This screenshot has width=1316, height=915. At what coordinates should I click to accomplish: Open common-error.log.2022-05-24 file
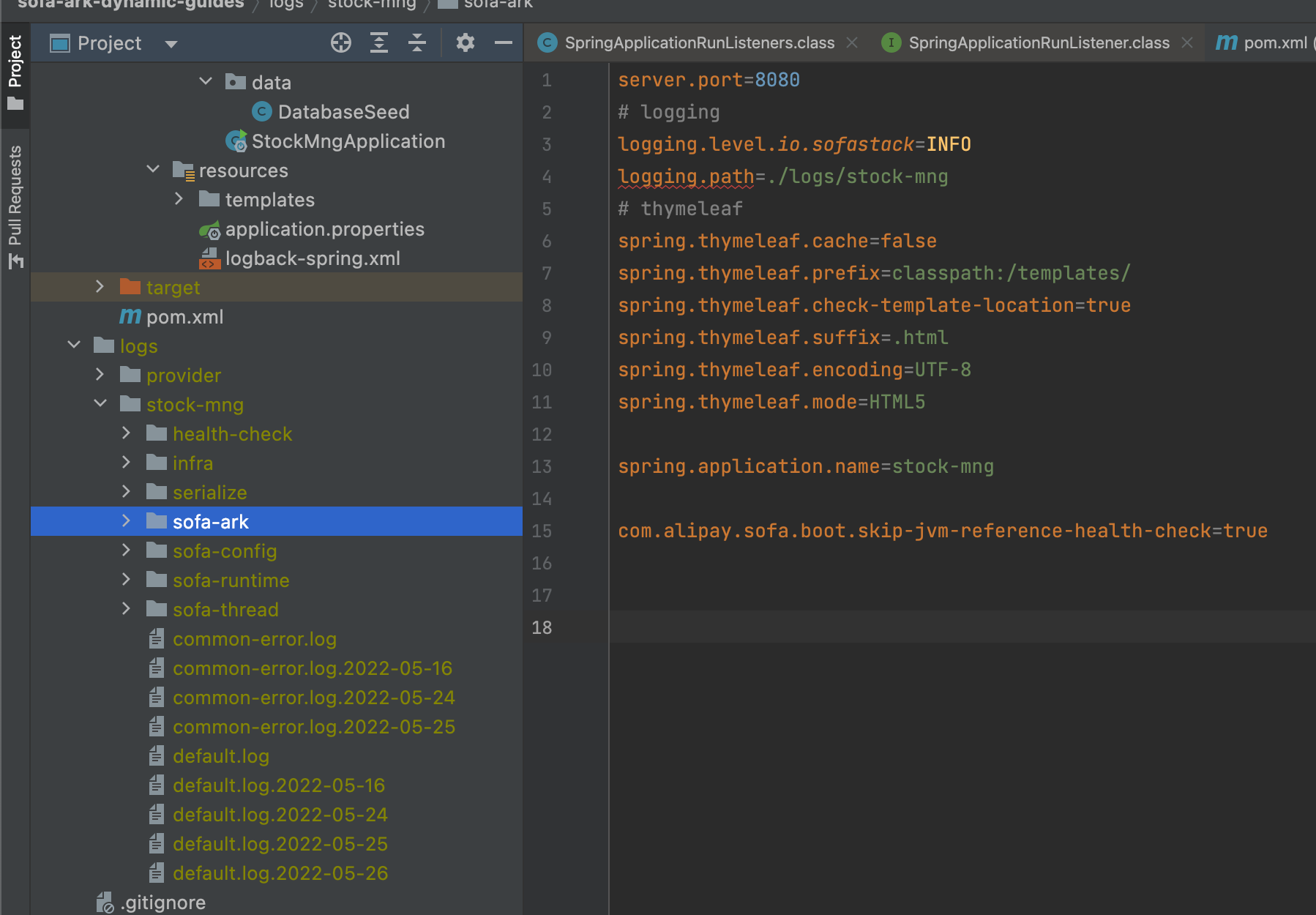313,698
